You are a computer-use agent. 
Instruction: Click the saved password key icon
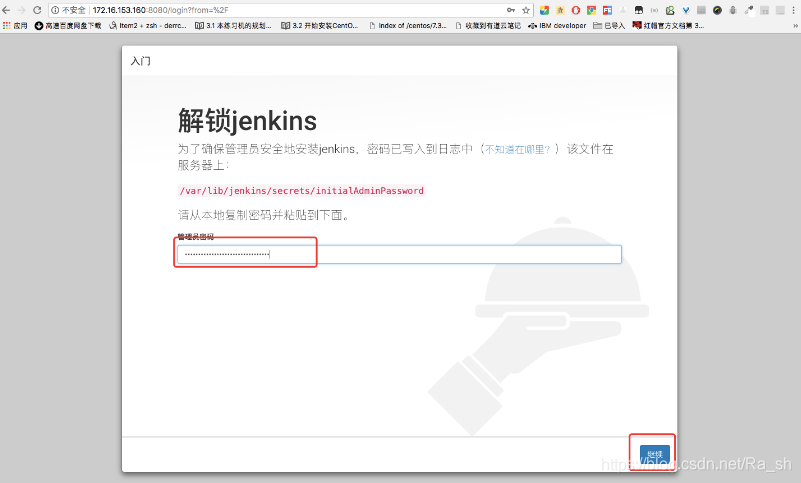[x=511, y=10]
